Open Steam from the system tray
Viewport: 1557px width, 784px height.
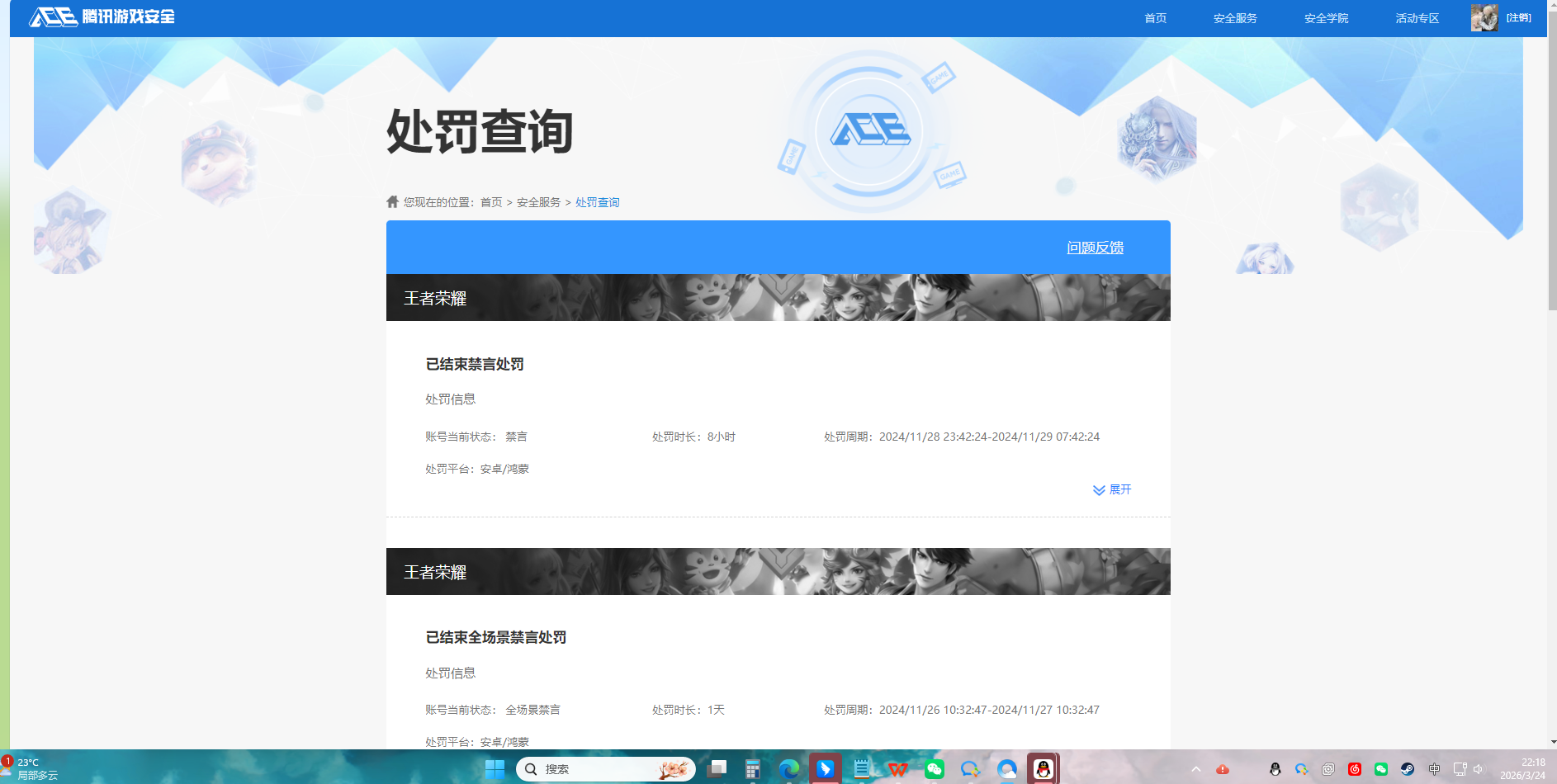(x=1408, y=769)
